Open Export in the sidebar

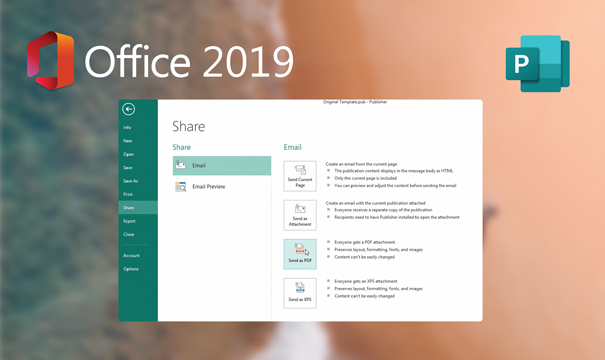pos(129,221)
